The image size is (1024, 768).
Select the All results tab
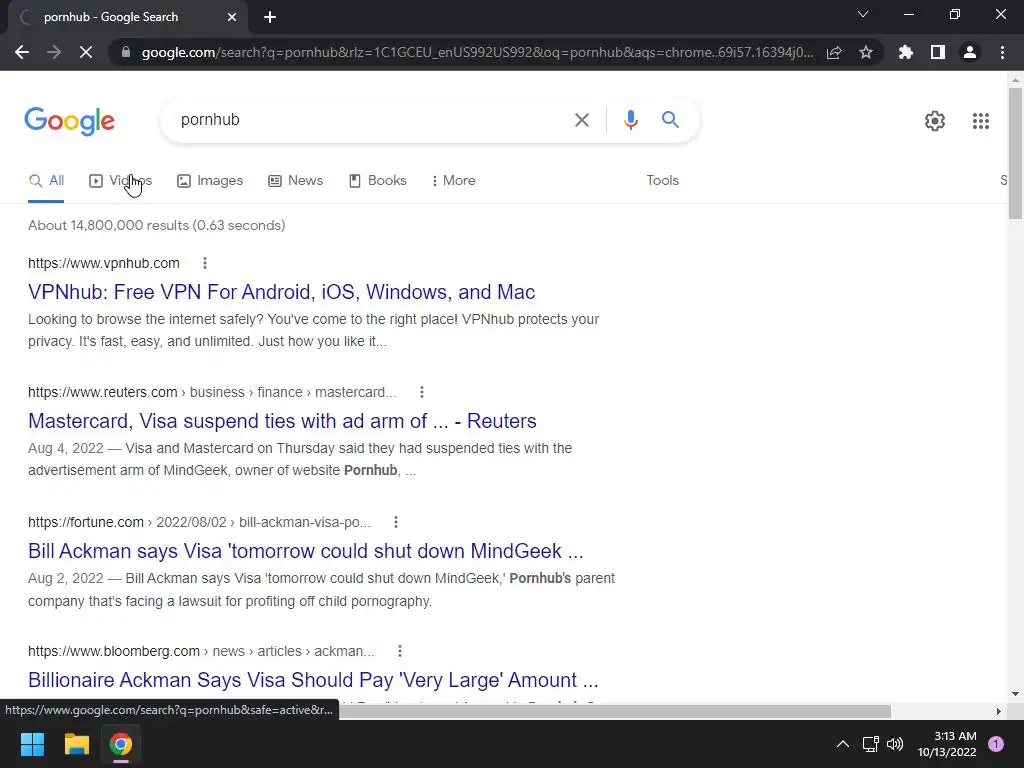[x=46, y=181]
